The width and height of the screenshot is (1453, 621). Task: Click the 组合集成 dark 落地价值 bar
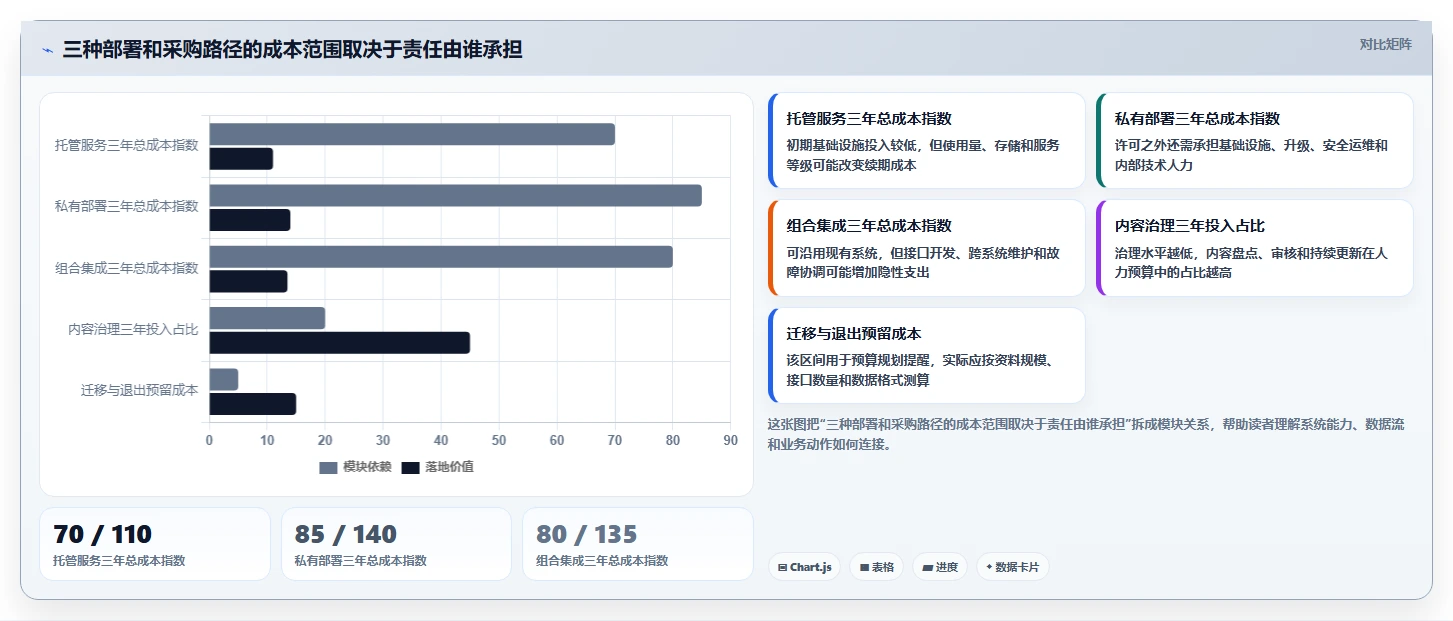pos(248,281)
